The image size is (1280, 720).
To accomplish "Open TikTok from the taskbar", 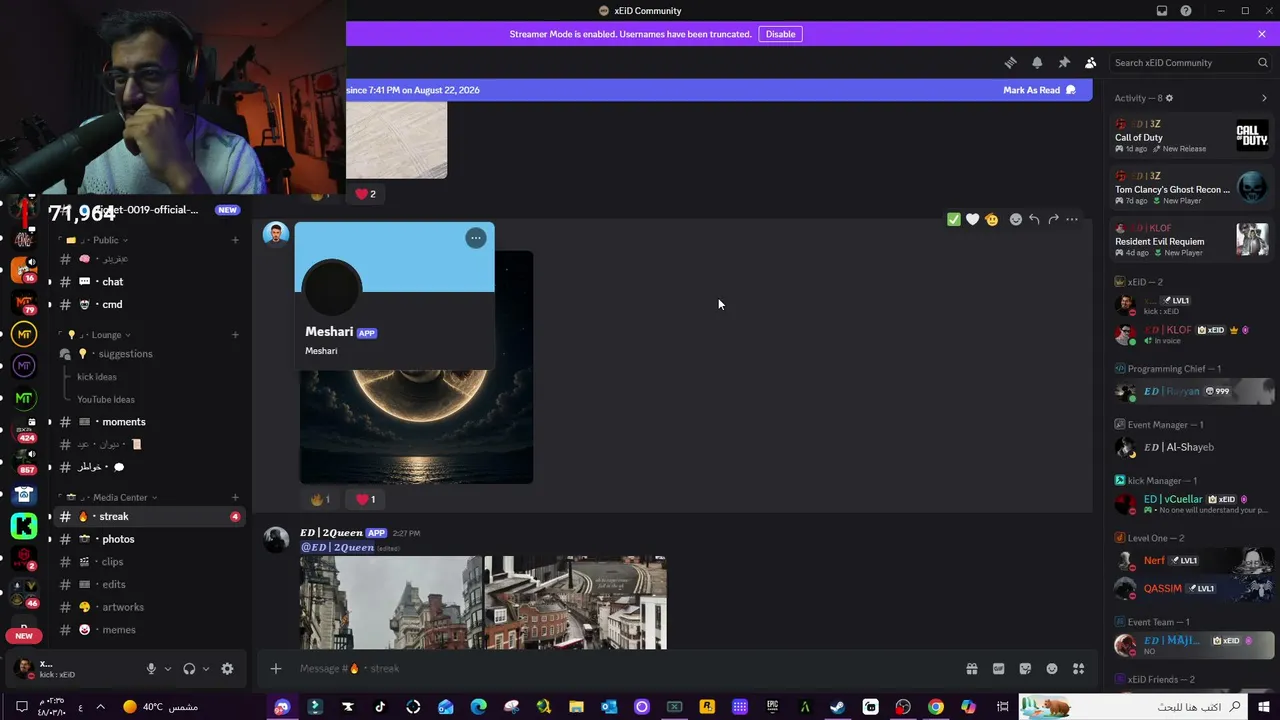I will pos(380,707).
